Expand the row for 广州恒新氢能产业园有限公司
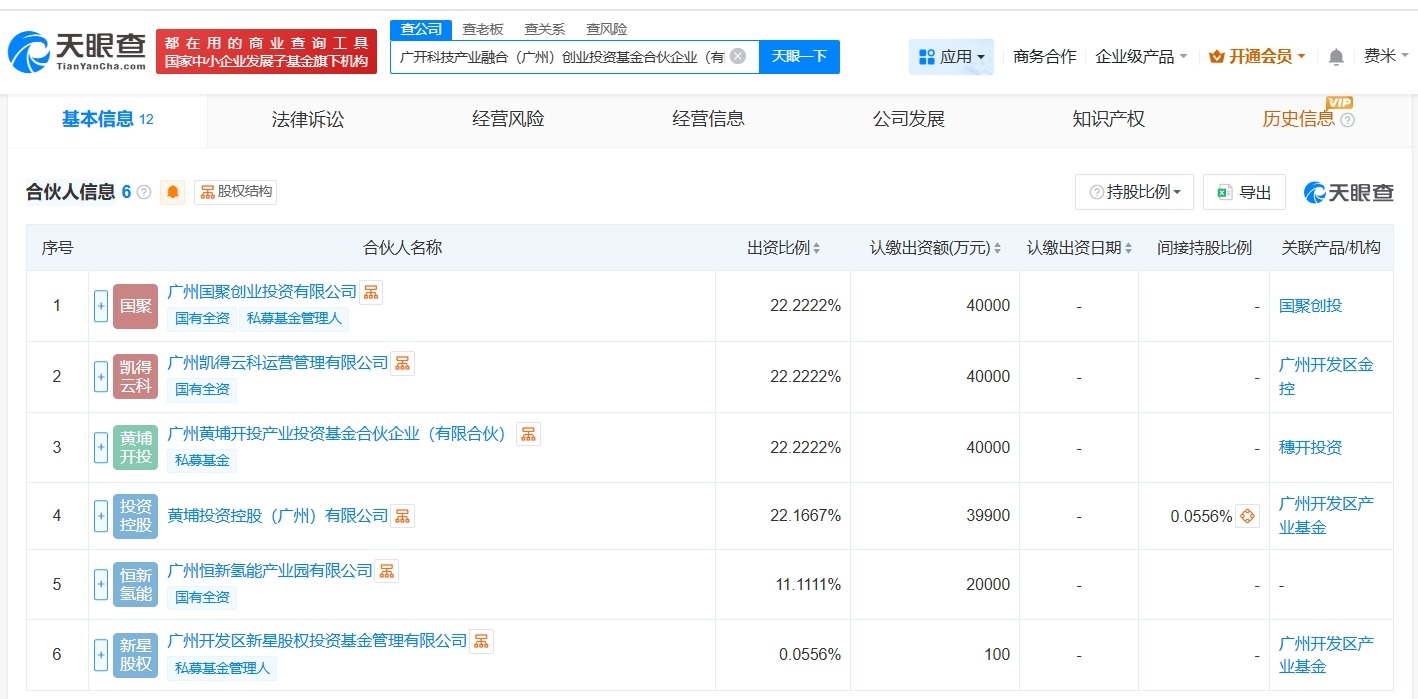 pos(100,584)
